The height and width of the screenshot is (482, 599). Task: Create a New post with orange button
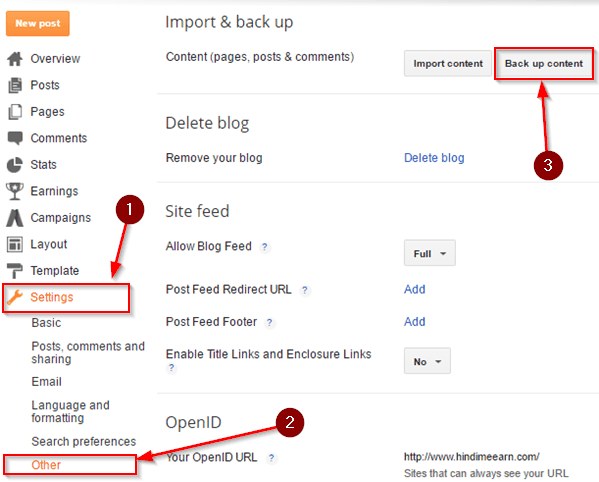(37, 23)
